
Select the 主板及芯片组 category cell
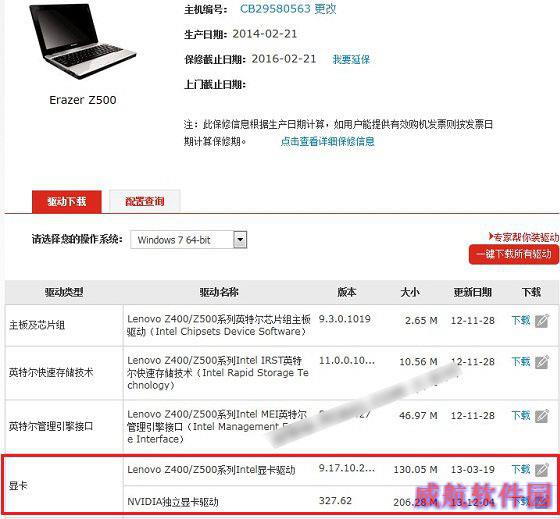pos(64,325)
